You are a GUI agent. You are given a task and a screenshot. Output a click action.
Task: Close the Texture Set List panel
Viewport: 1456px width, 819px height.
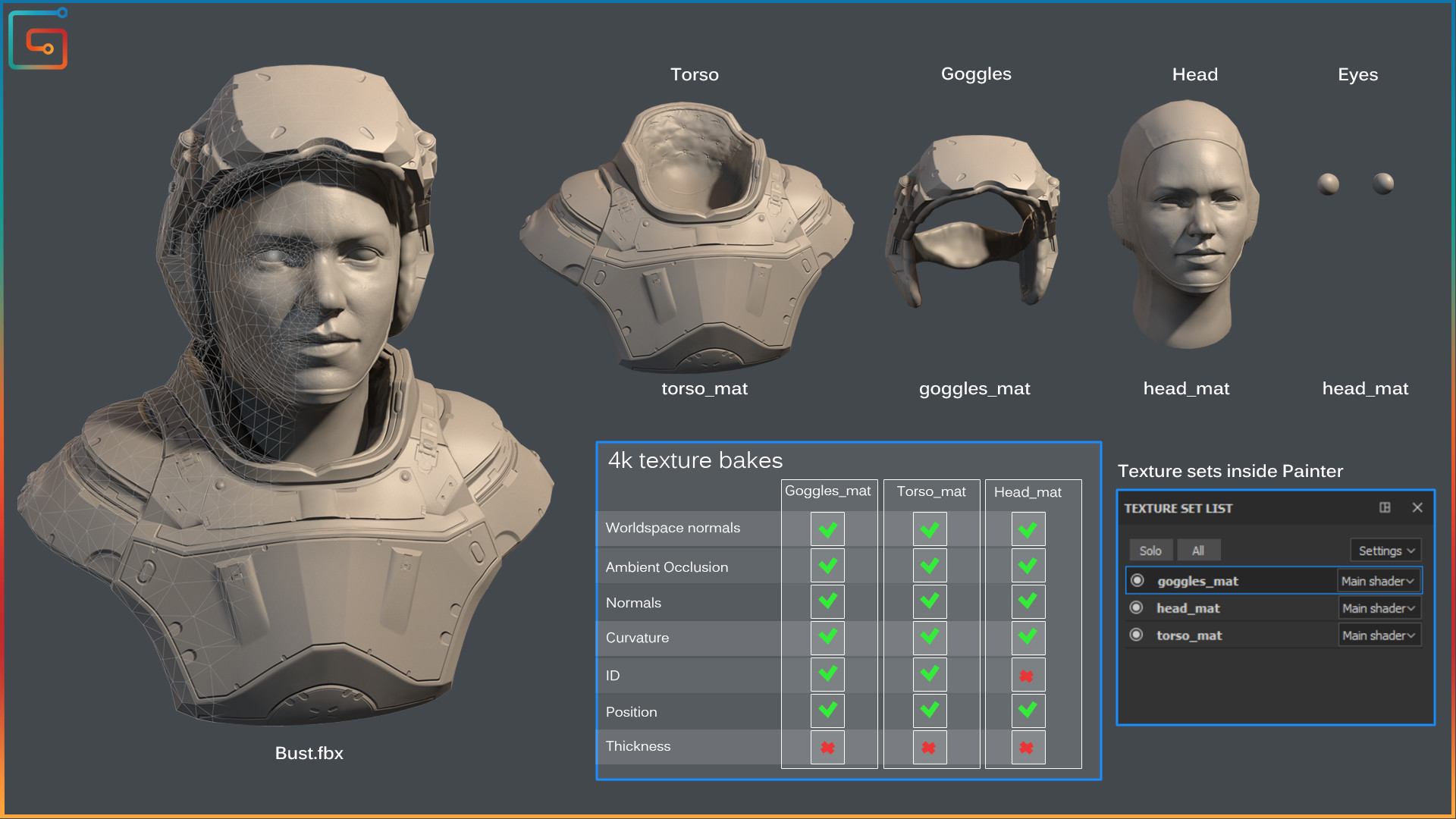click(1417, 507)
